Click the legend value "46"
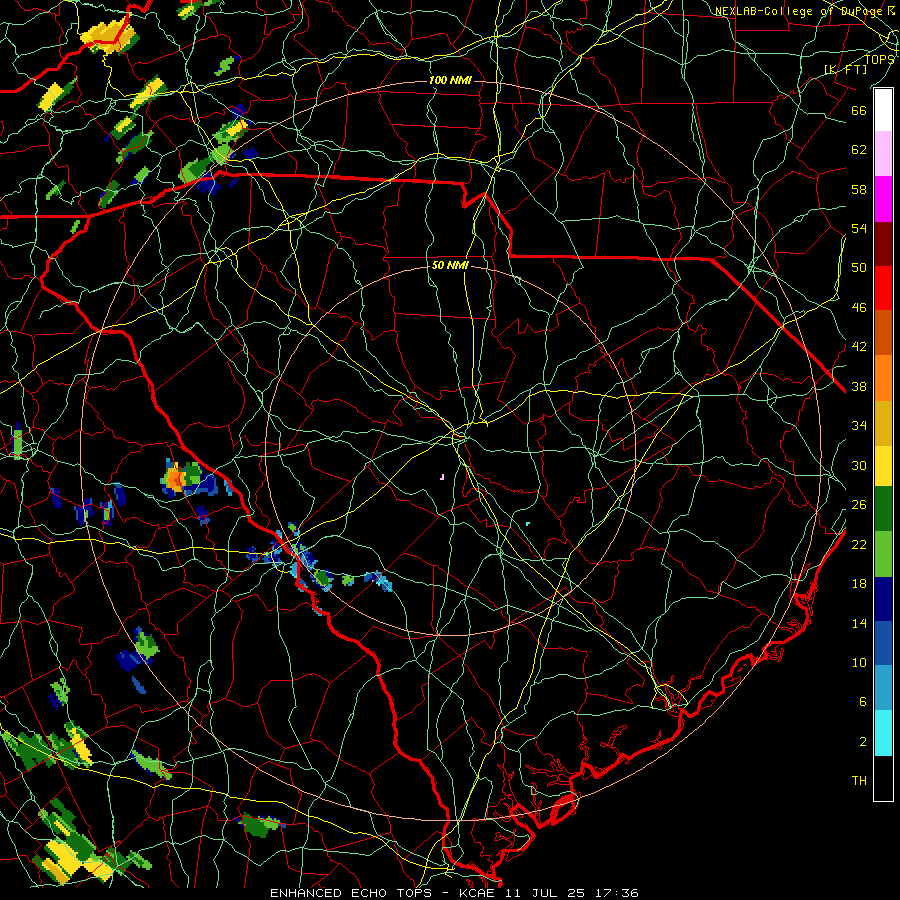Viewport: 900px width, 900px height. tap(859, 308)
